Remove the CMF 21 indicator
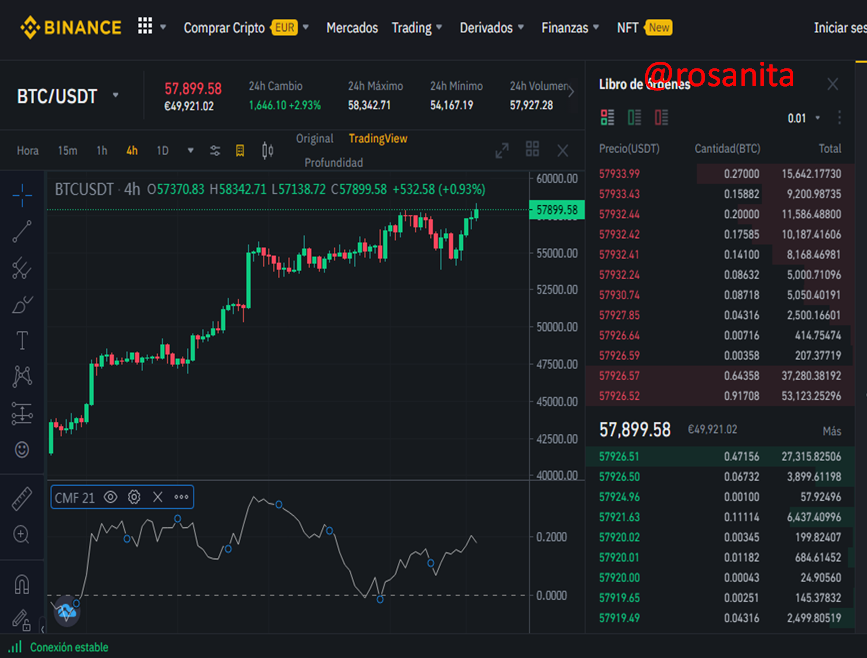 pyautogui.click(x=158, y=497)
